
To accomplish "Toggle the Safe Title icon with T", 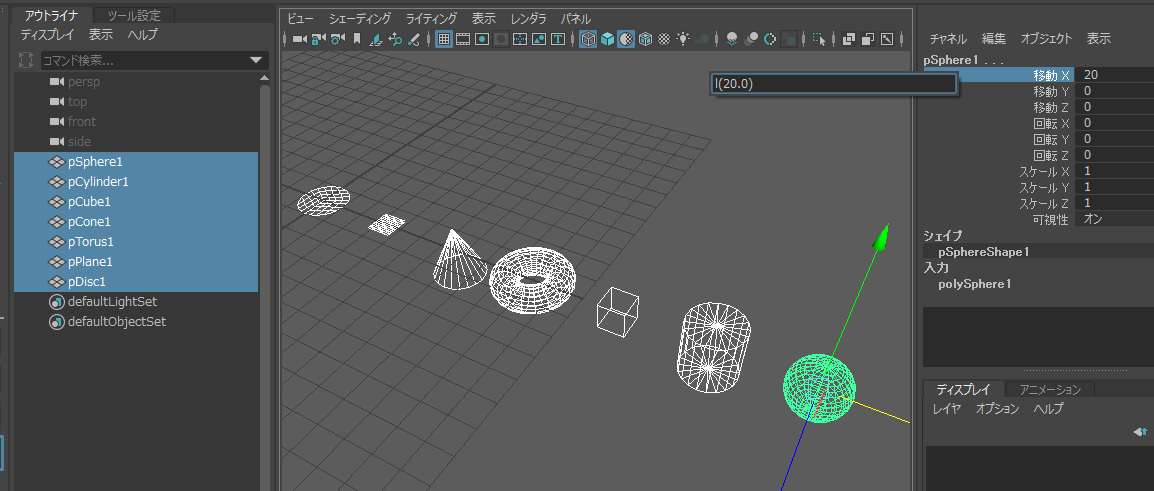I will pos(559,38).
